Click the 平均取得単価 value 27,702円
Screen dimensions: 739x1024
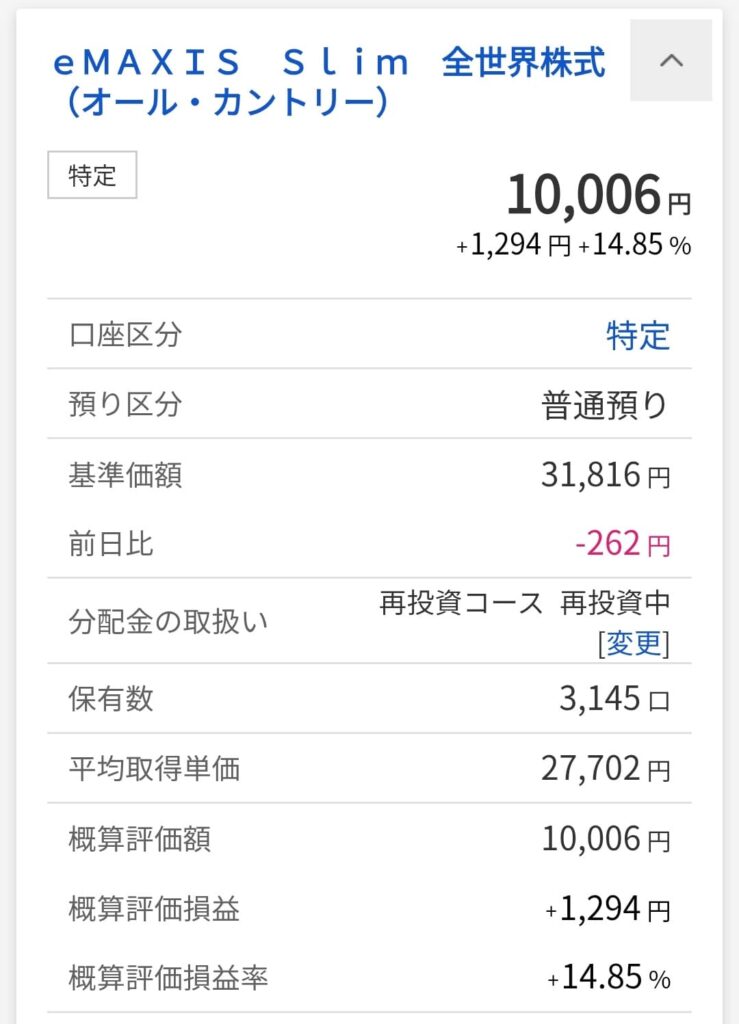coord(605,769)
